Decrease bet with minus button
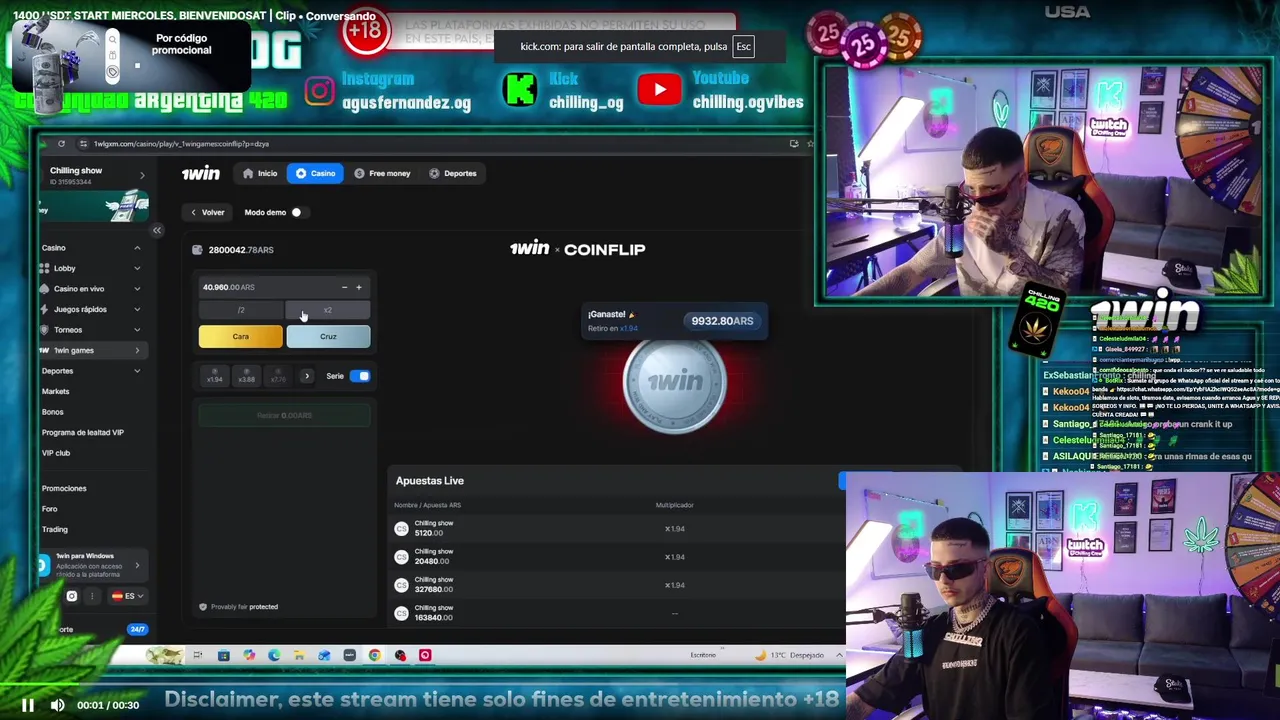The image size is (1280, 720). [344, 288]
